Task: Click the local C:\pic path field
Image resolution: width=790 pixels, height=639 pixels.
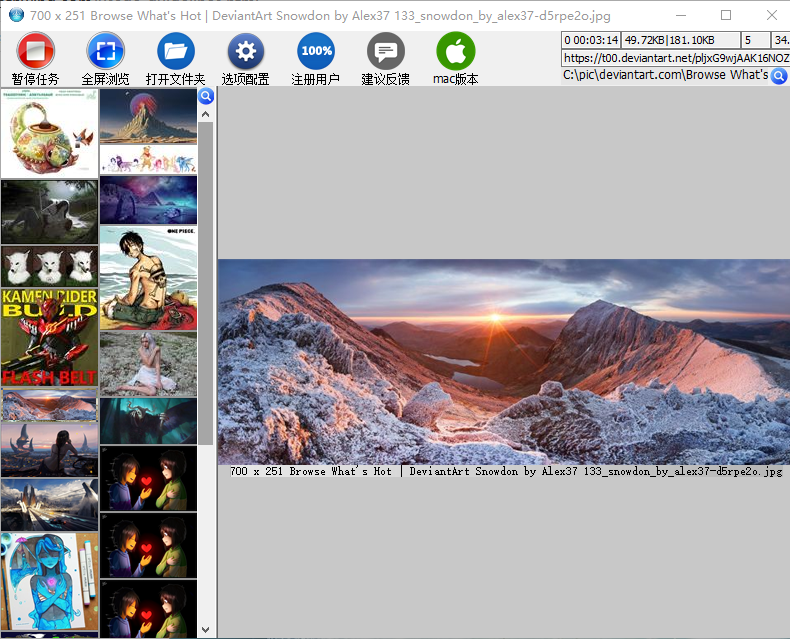Action: pyautogui.click(x=665, y=75)
